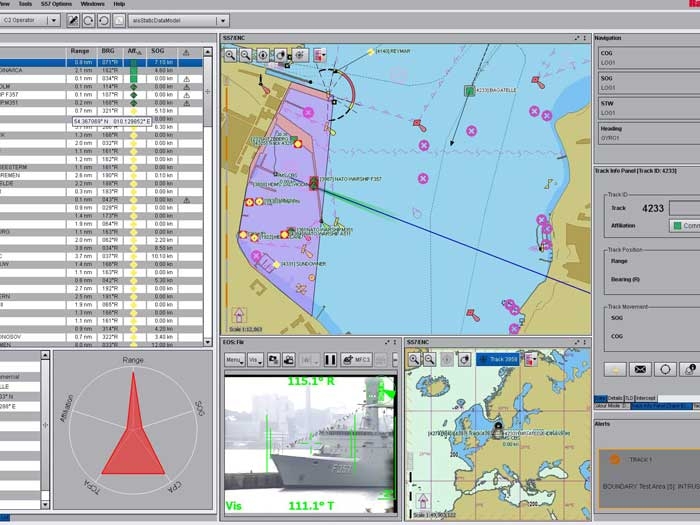Open the Vis camera mode dropdown
This screenshot has height=525, width=700.
click(255, 360)
